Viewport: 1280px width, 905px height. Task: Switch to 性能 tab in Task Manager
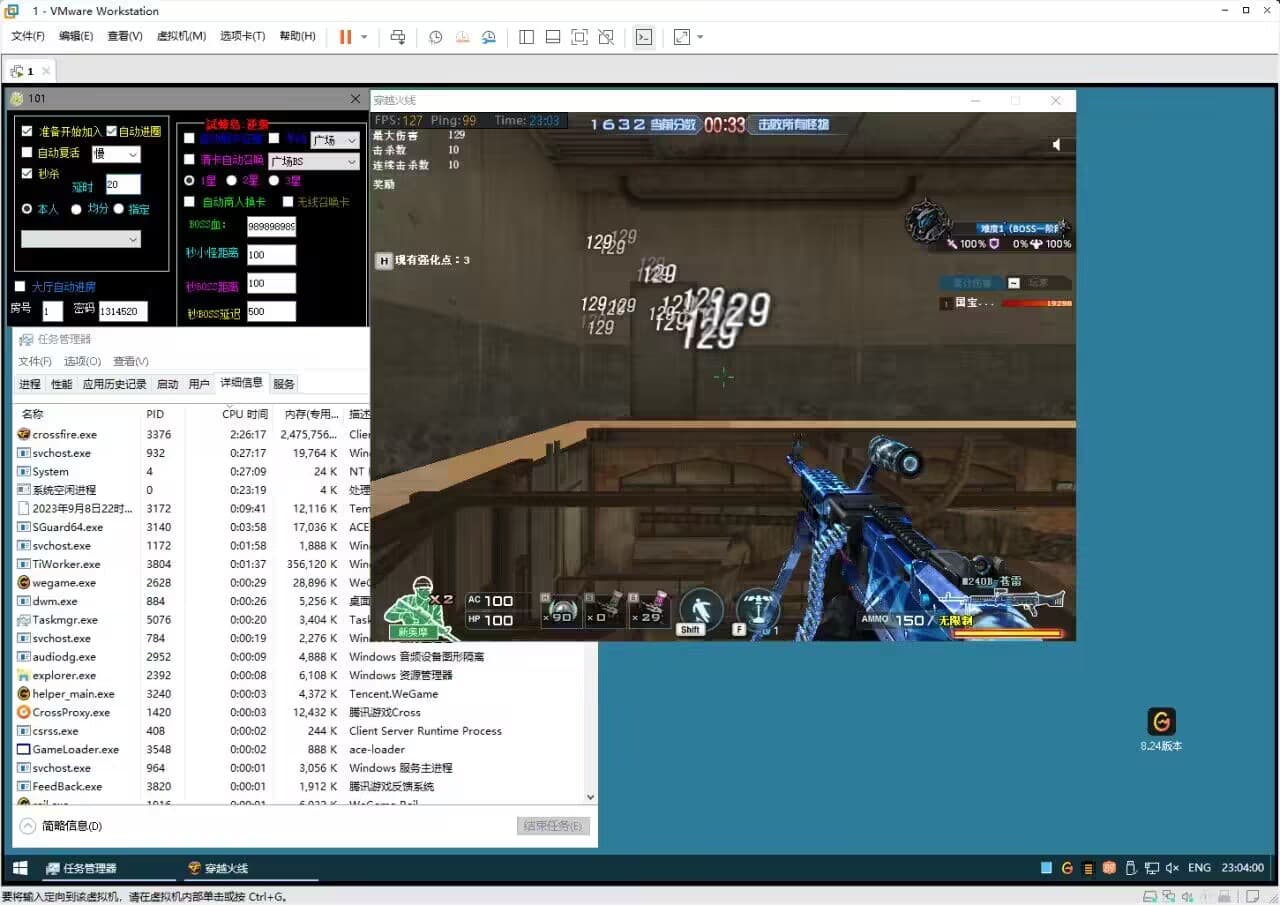click(62, 384)
